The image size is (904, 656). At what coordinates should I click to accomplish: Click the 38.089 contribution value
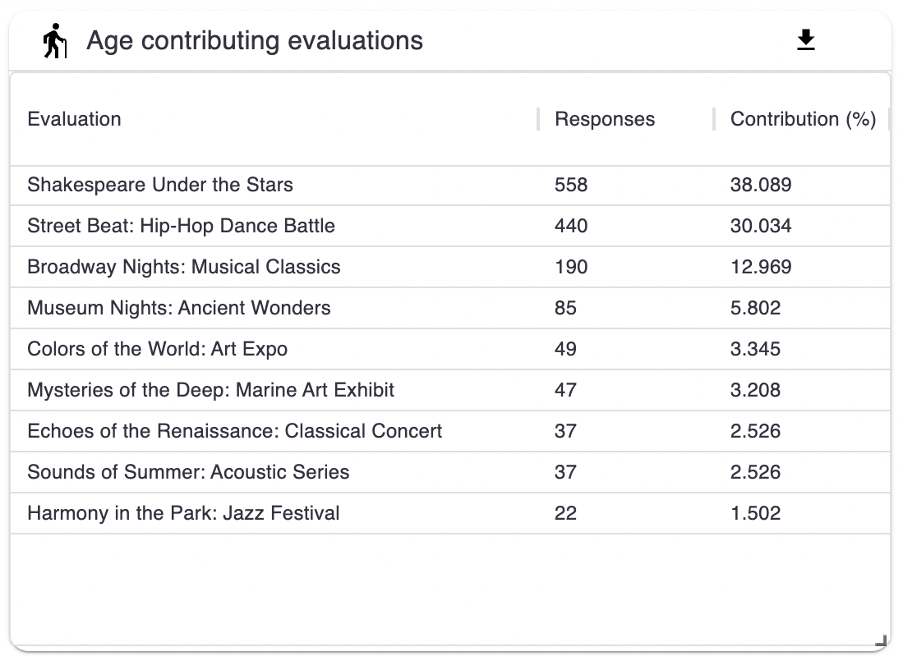pyautogui.click(x=761, y=185)
